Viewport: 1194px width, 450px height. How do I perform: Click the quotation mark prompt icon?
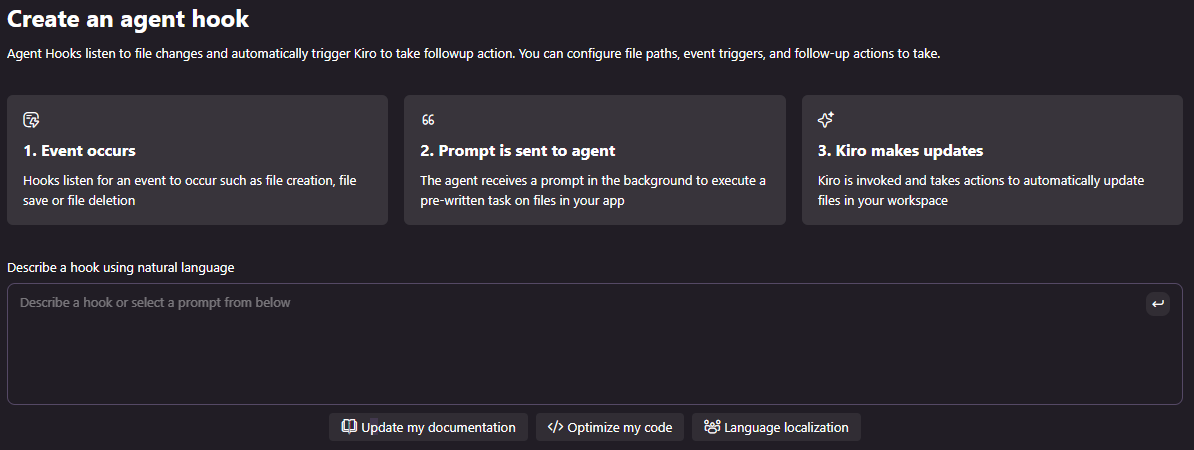(x=428, y=120)
